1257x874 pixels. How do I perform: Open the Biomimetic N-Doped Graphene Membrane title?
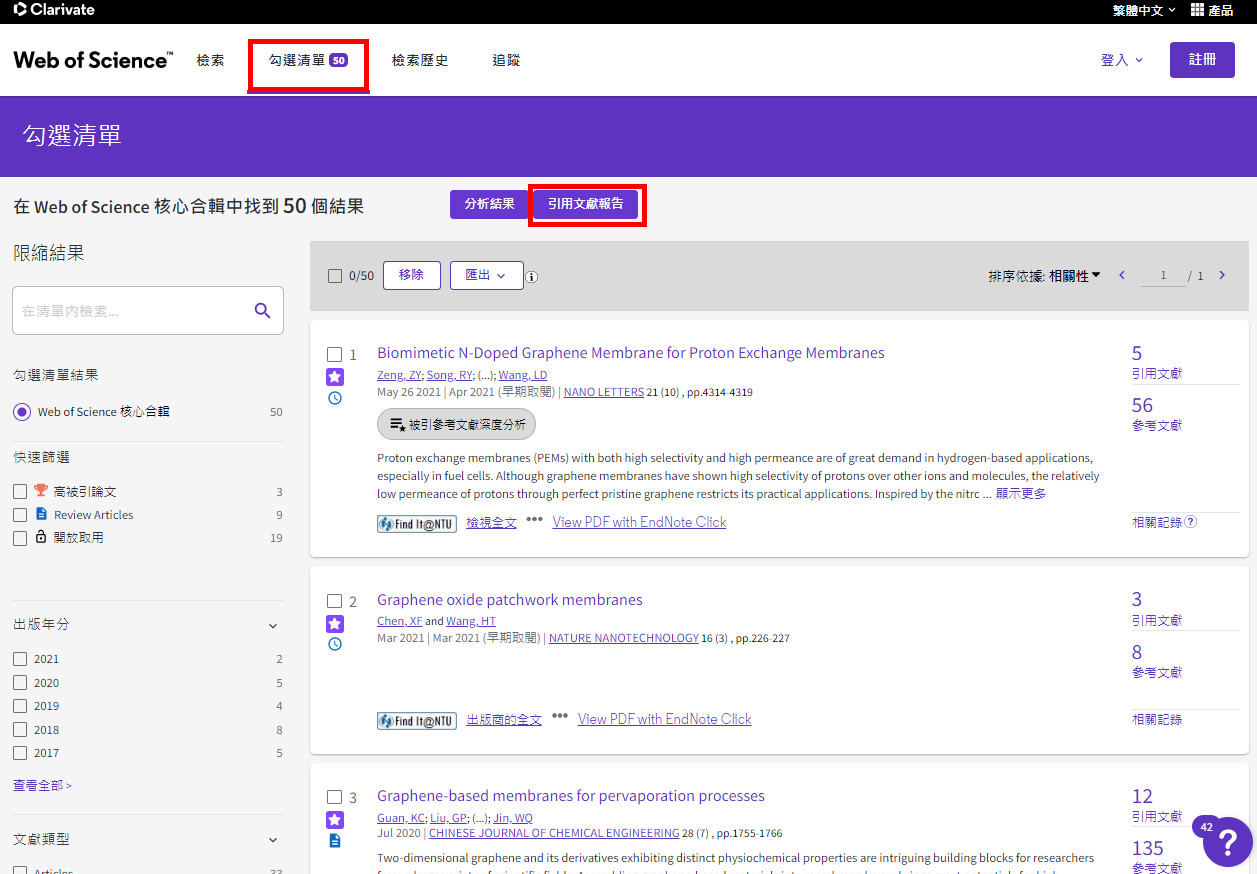pyautogui.click(x=631, y=353)
